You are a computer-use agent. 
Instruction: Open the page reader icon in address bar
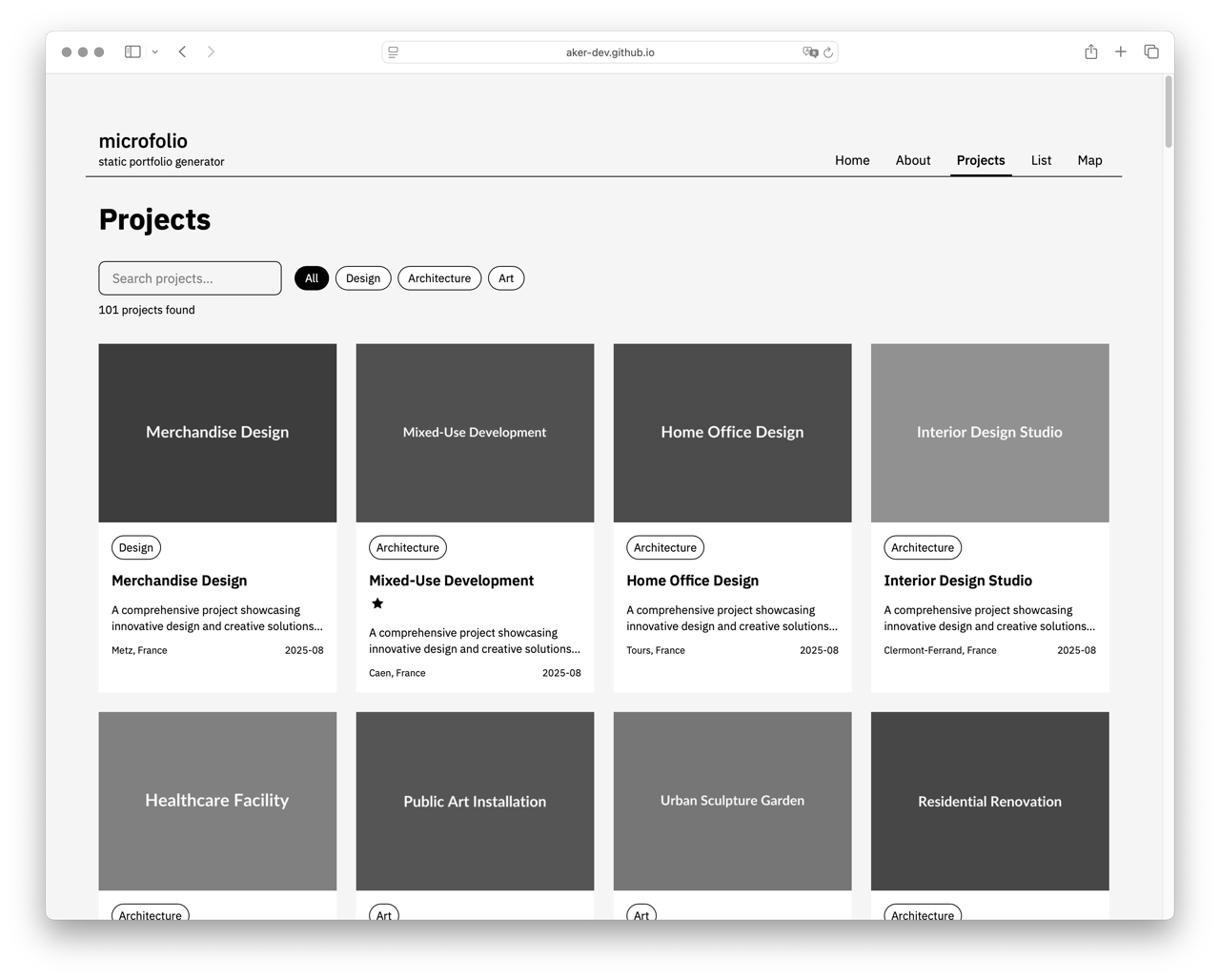pyautogui.click(x=394, y=52)
